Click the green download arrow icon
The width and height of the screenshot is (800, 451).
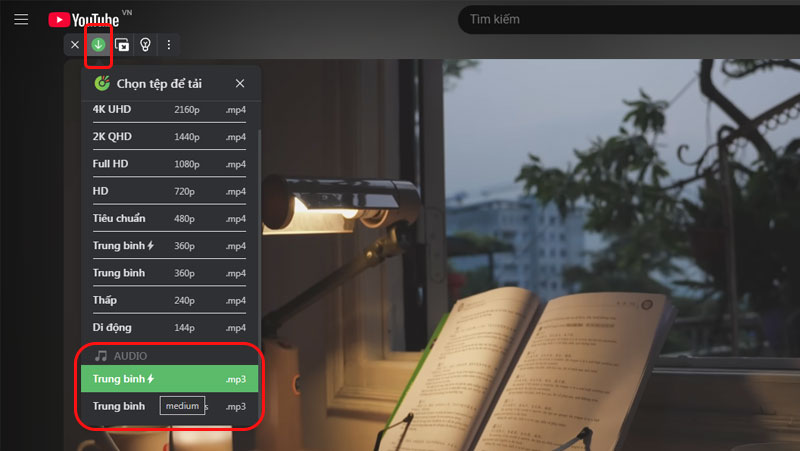(98, 45)
